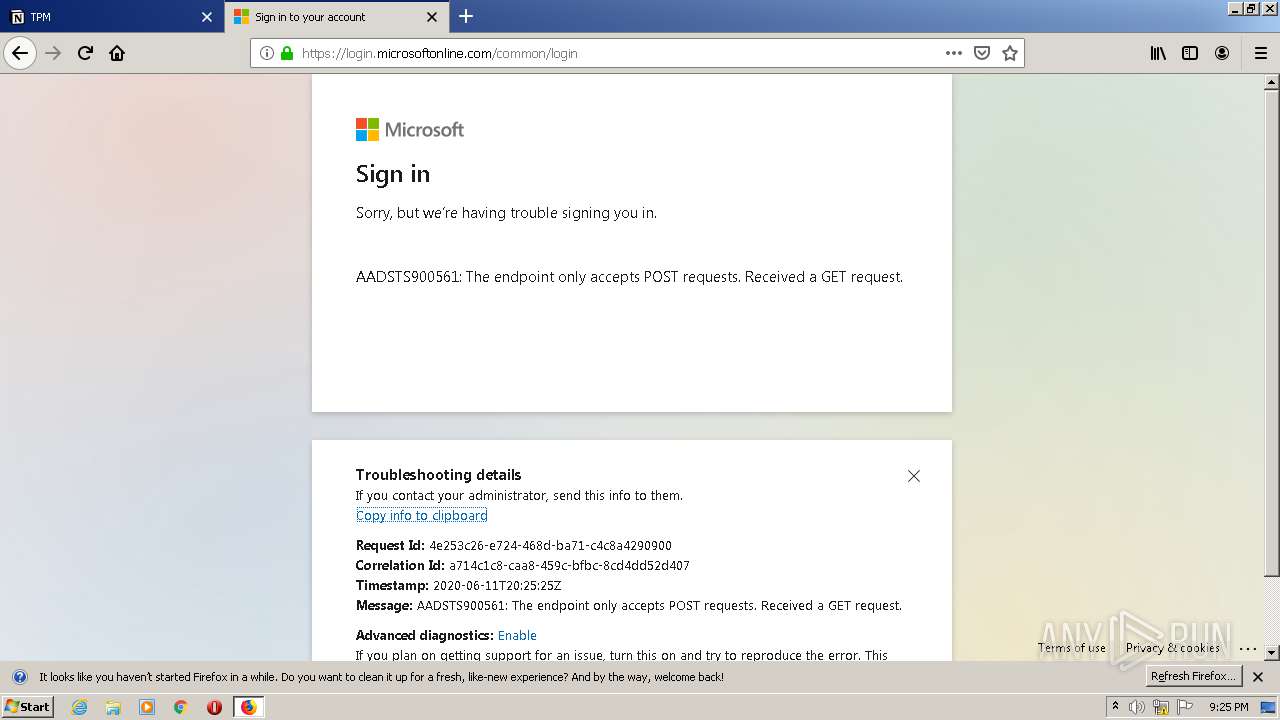Click the Request Id value text

click(x=550, y=545)
